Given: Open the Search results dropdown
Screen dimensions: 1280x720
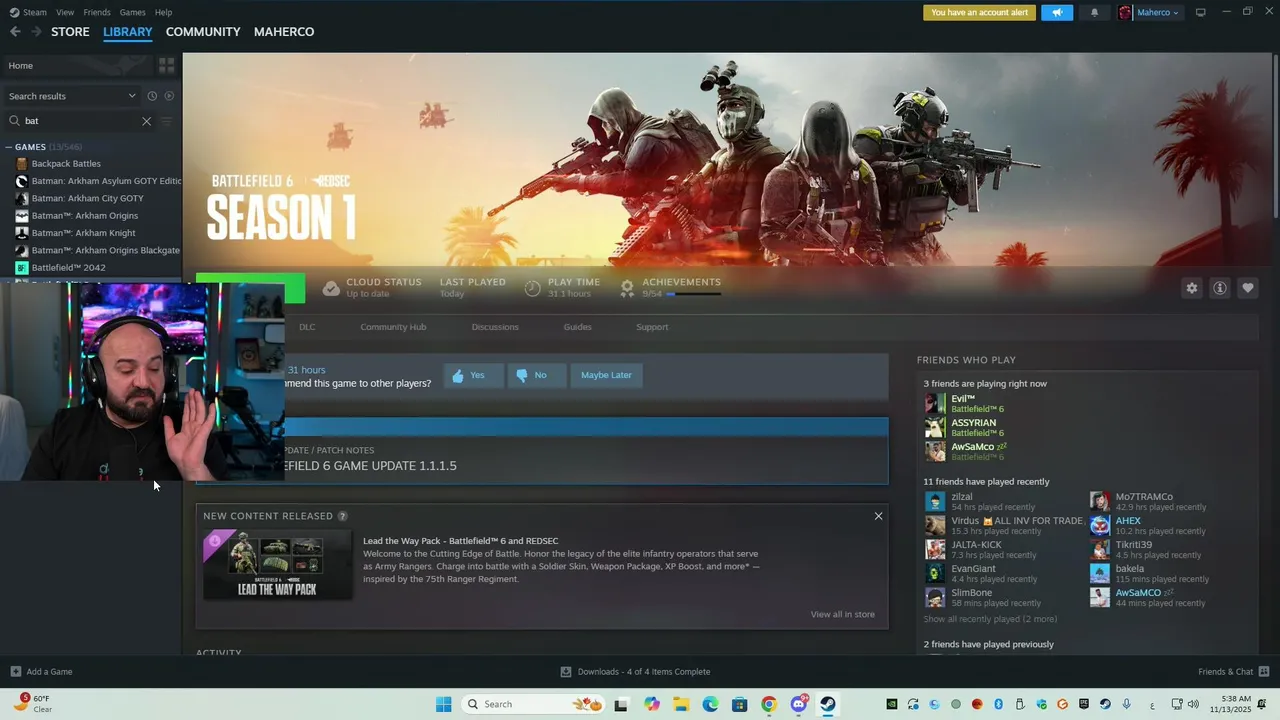Looking at the screenshot, I should 72,96.
